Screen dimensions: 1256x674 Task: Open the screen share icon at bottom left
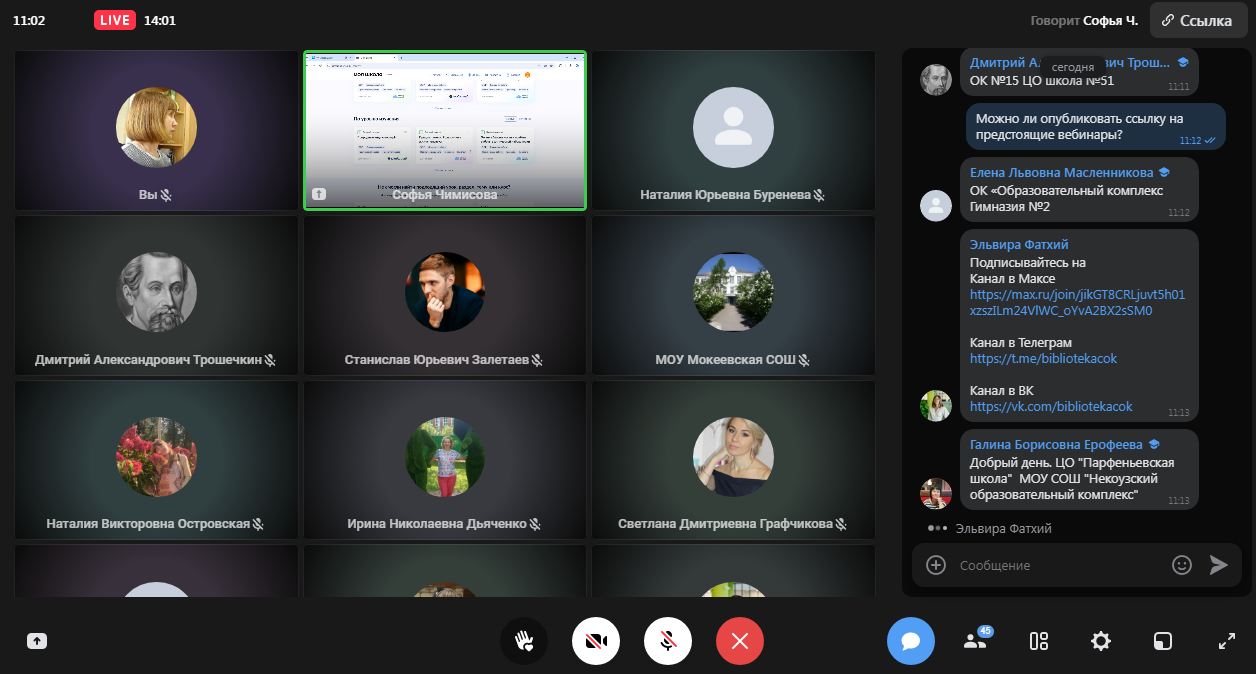(37, 641)
